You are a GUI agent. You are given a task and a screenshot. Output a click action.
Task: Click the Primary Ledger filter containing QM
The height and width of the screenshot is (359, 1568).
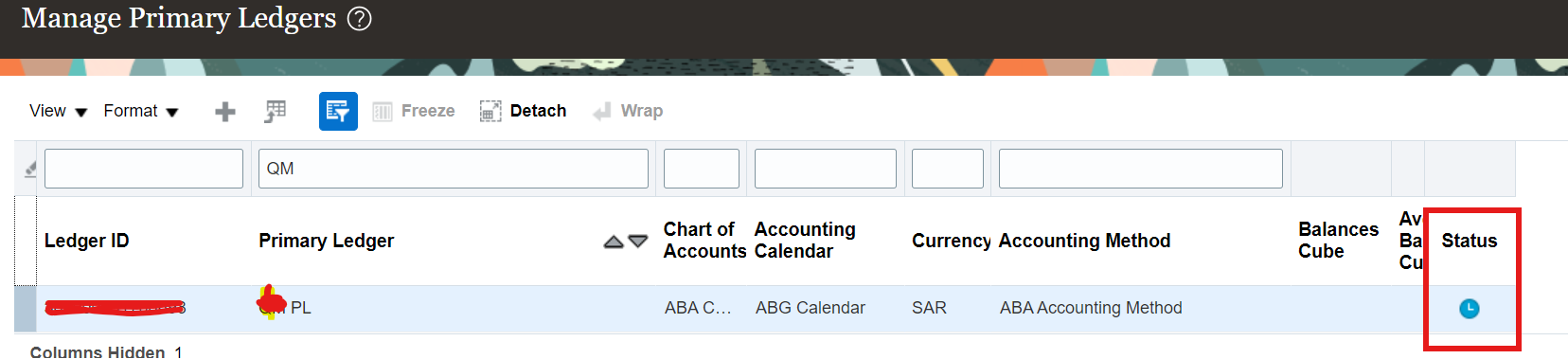[x=454, y=169]
